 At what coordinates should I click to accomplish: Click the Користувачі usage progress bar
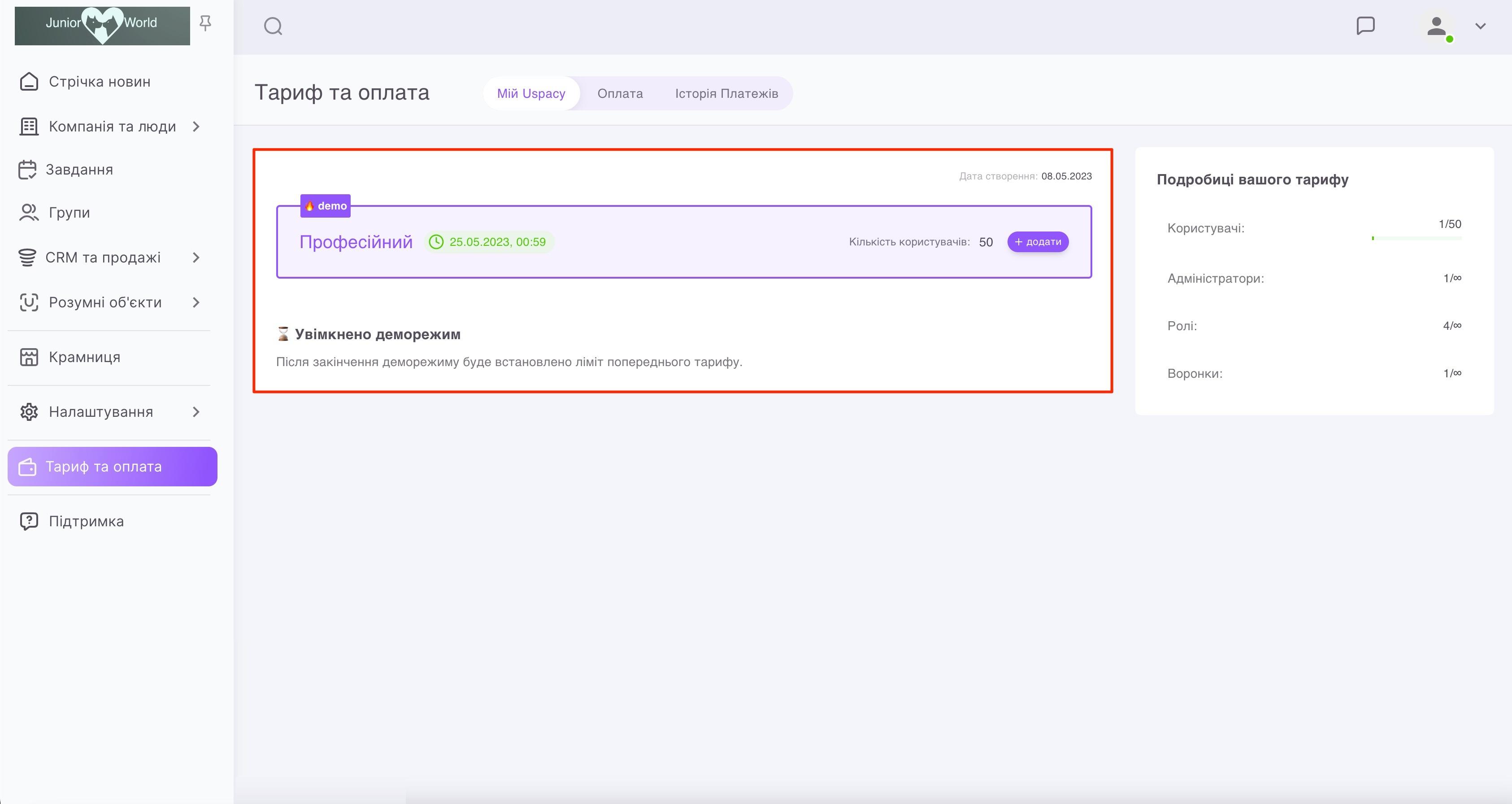(1416, 238)
